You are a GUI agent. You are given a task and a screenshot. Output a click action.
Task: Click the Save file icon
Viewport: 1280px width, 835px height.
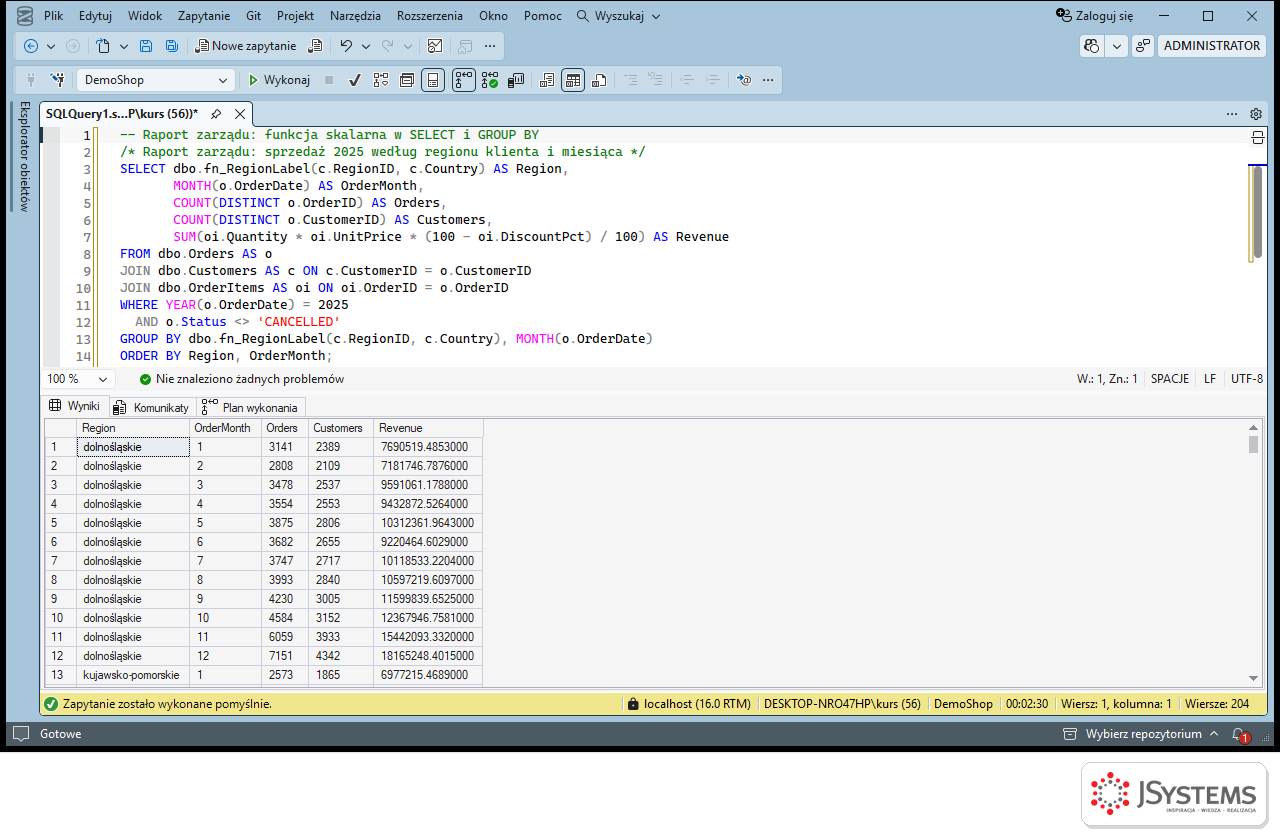point(146,46)
